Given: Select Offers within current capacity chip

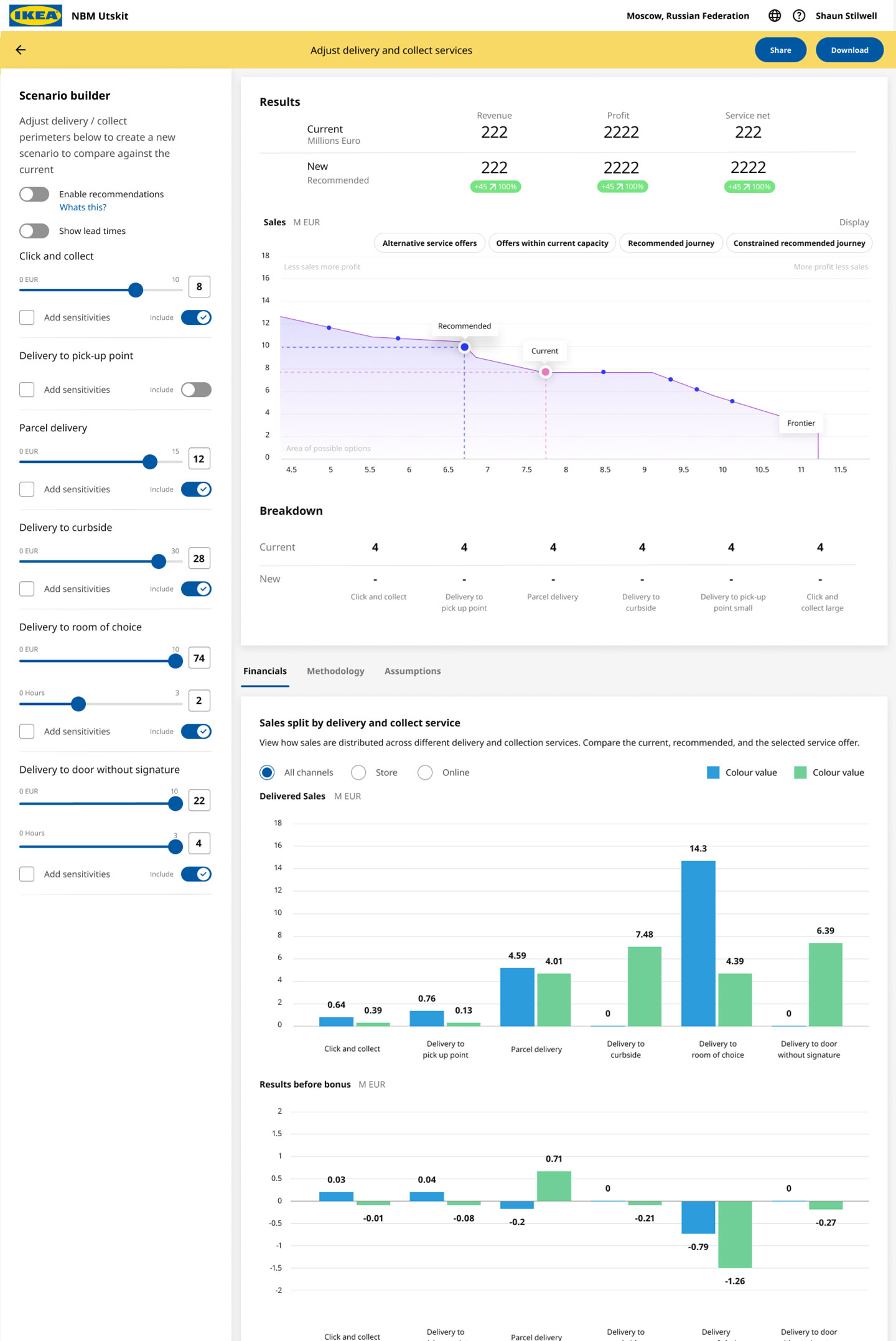Looking at the screenshot, I should click(x=552, y=243).
